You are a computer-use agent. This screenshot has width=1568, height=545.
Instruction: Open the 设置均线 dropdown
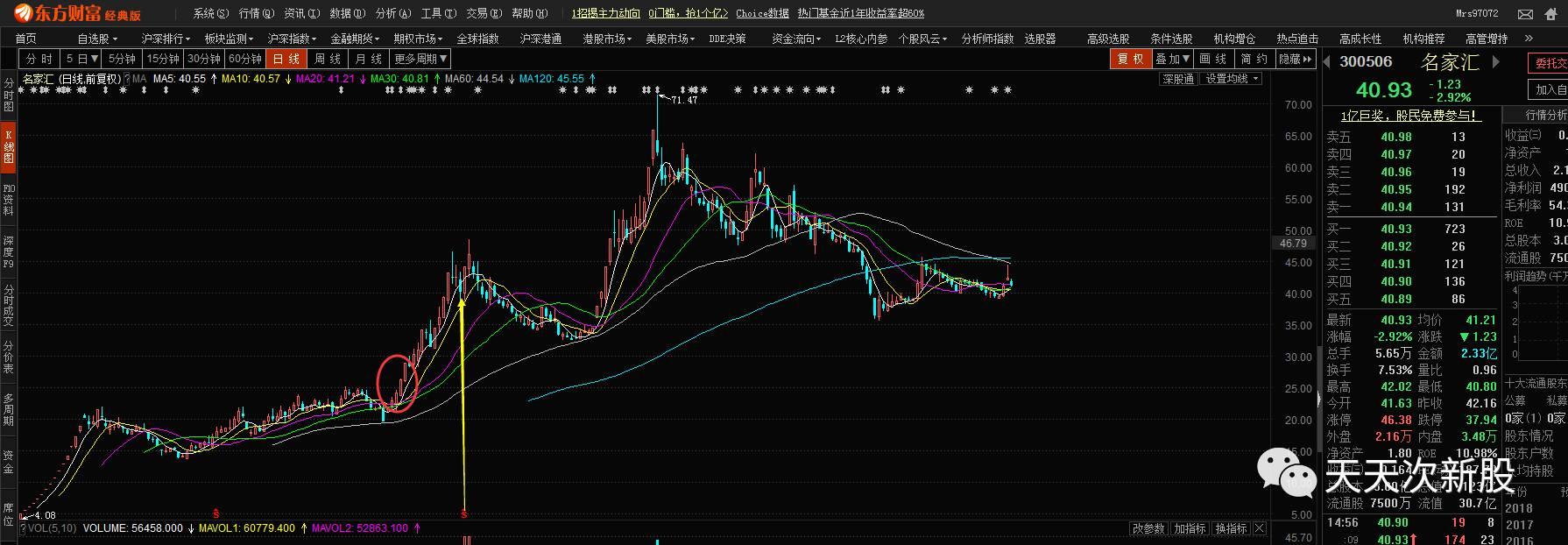coord(1232,79)
